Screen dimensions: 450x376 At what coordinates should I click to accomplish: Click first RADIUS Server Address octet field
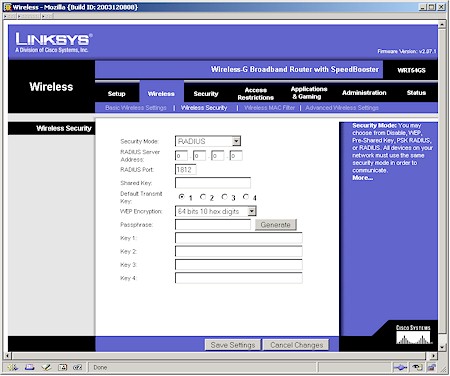(181, 156)
